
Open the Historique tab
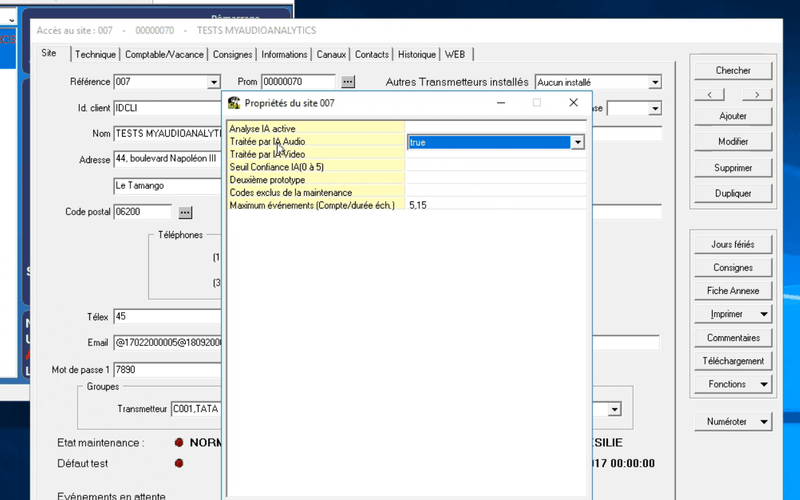416,54
